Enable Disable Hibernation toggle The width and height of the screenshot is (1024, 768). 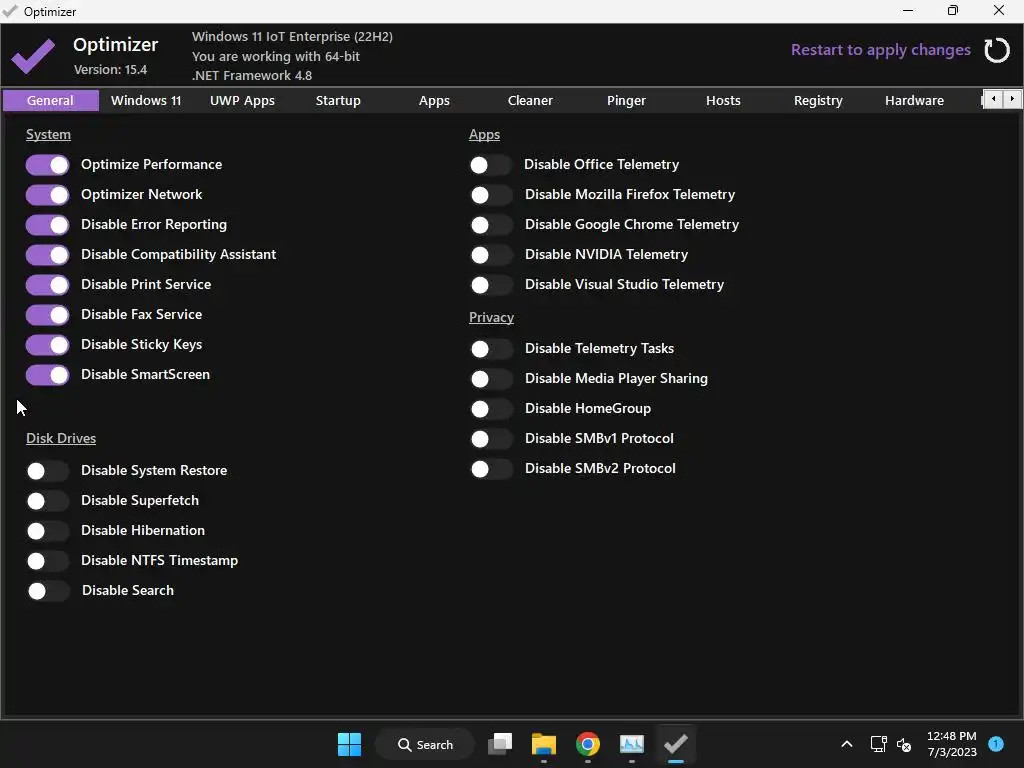click(x=48, y=531)
